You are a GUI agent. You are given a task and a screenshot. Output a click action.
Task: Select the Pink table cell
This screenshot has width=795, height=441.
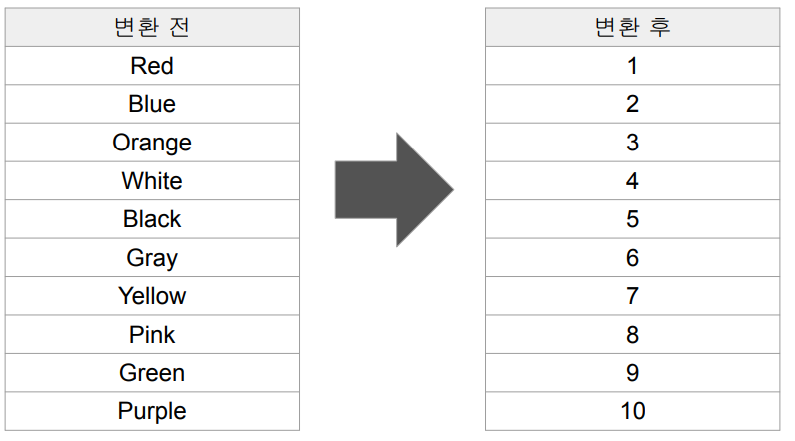[x=152, y=335]
